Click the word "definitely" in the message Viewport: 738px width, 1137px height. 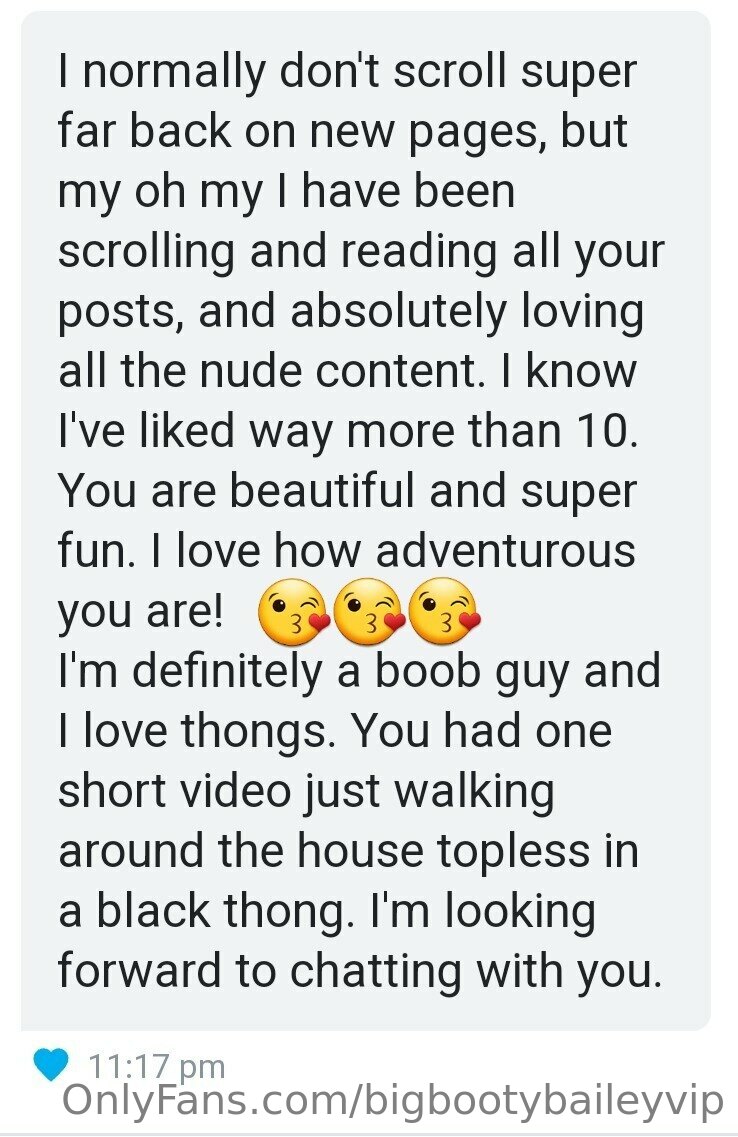pos(227,671)
